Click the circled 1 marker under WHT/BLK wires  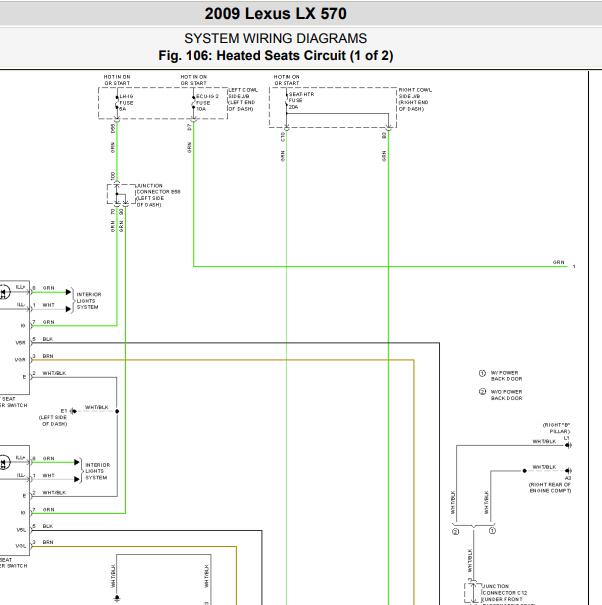tap(492, 531)
